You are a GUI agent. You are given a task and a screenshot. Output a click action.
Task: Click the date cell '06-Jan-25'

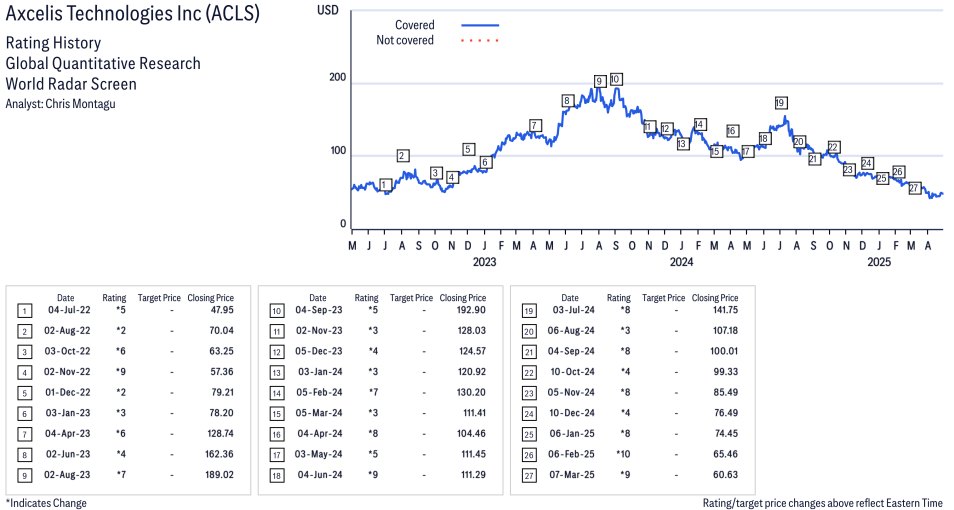pos(572,434)
